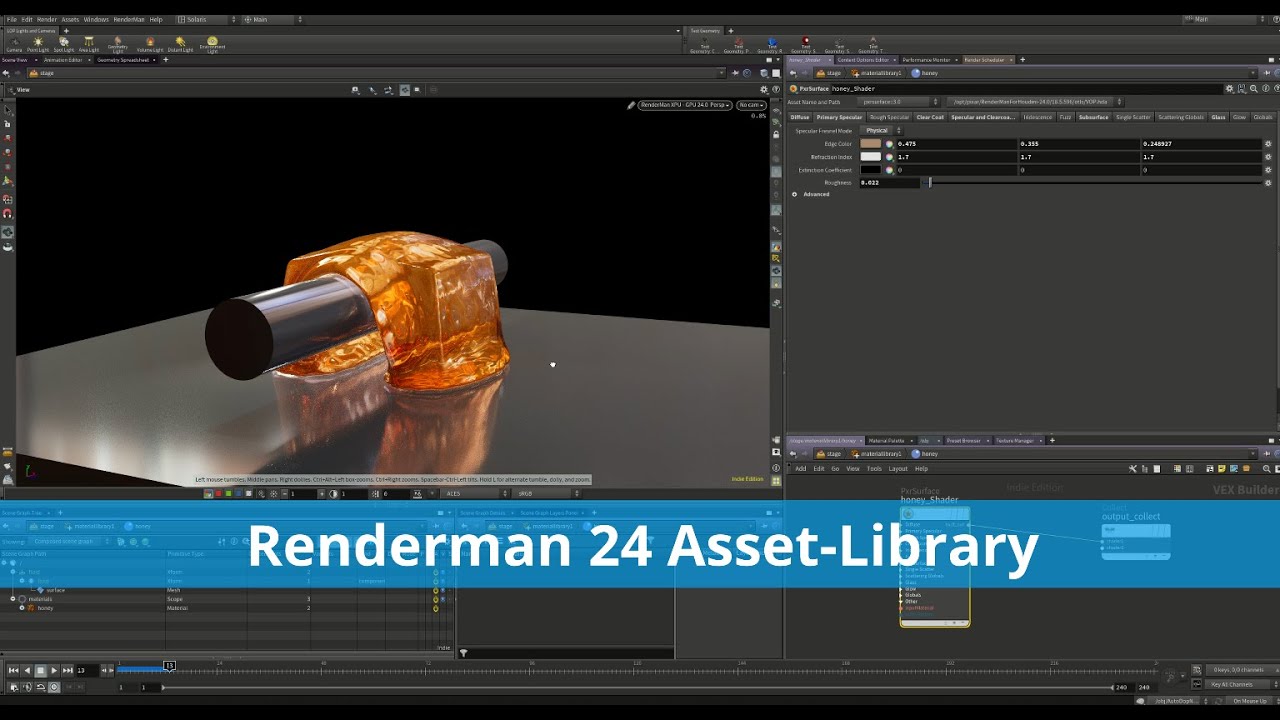Click the Roughness slider handle
This screenshot has width=1280, height=720.
coord(930,183)
